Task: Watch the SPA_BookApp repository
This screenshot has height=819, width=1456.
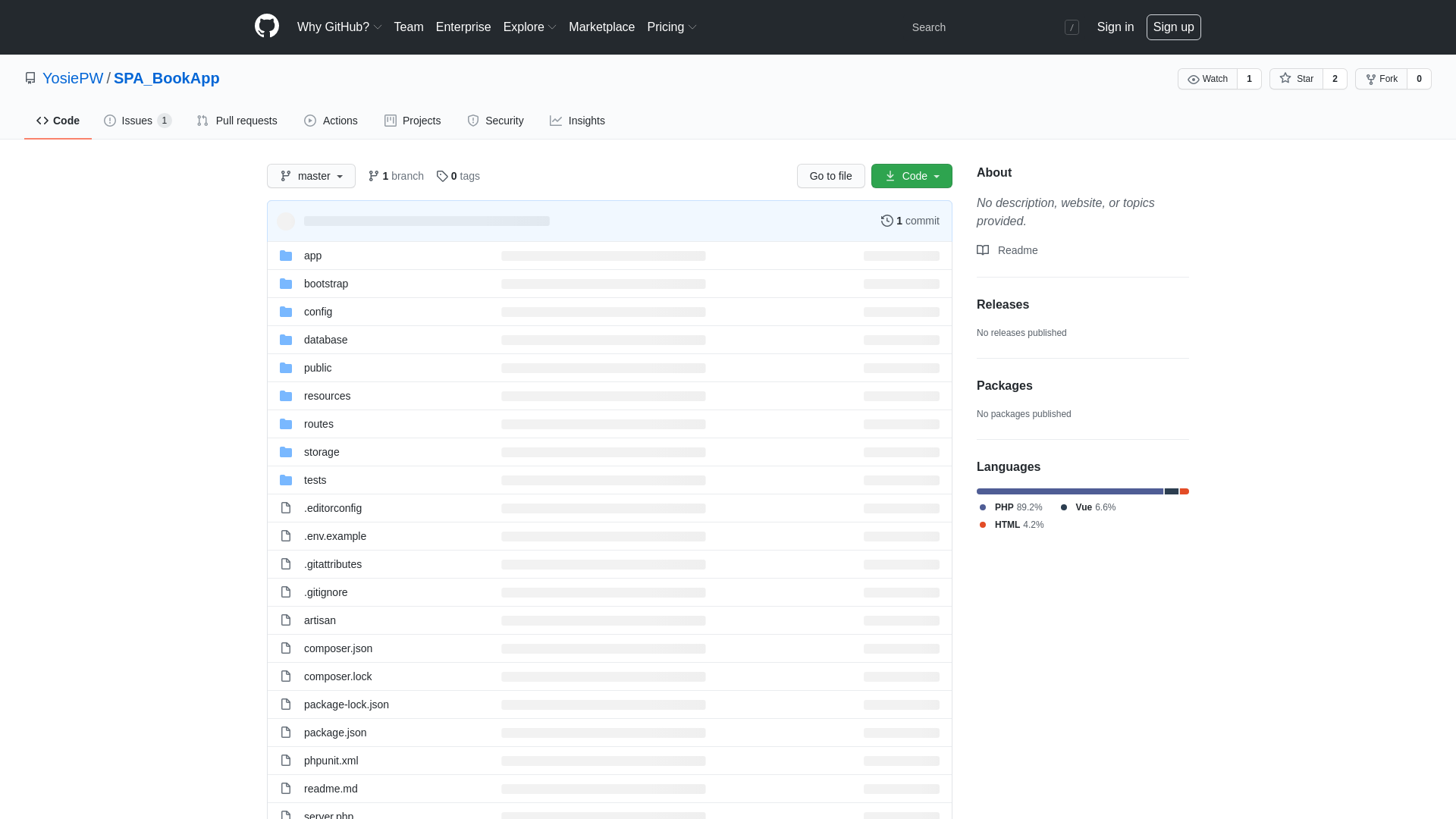Action: 1207,79
